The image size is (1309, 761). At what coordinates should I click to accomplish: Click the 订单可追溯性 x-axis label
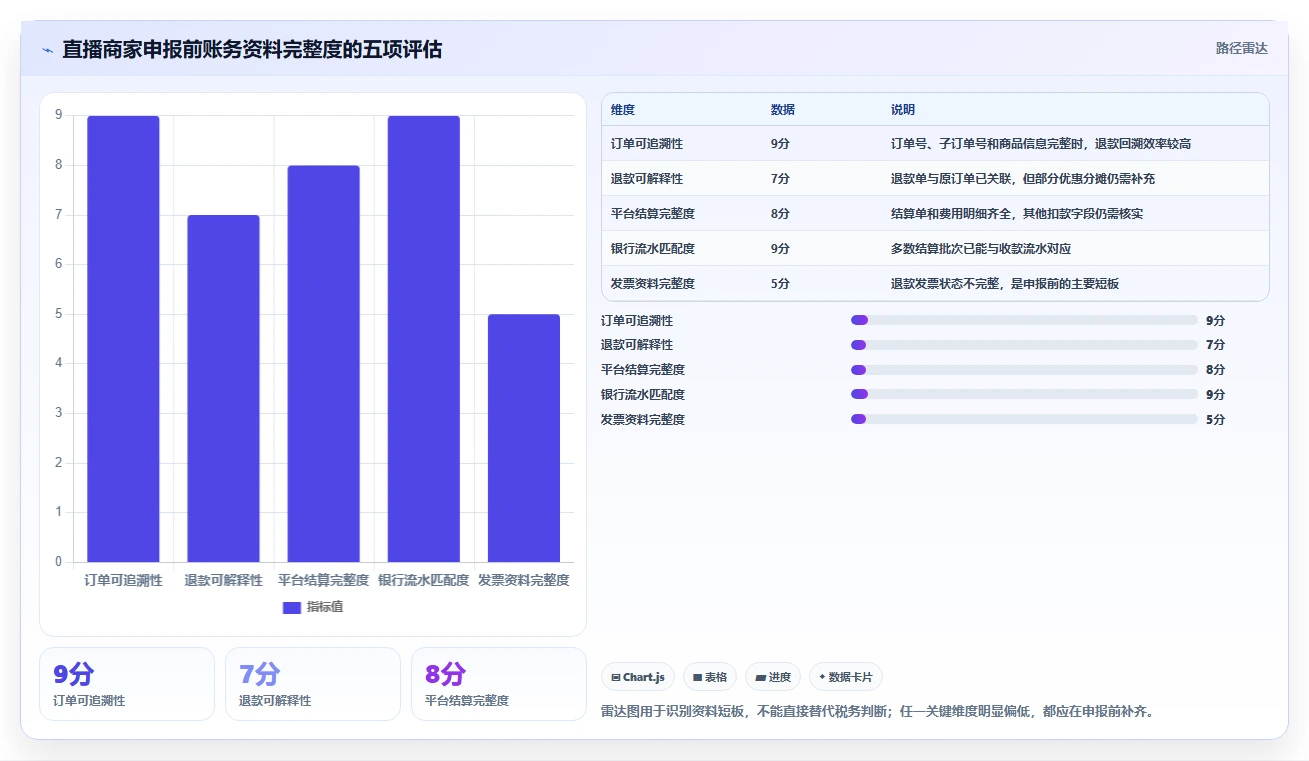(x=123, y=580)
